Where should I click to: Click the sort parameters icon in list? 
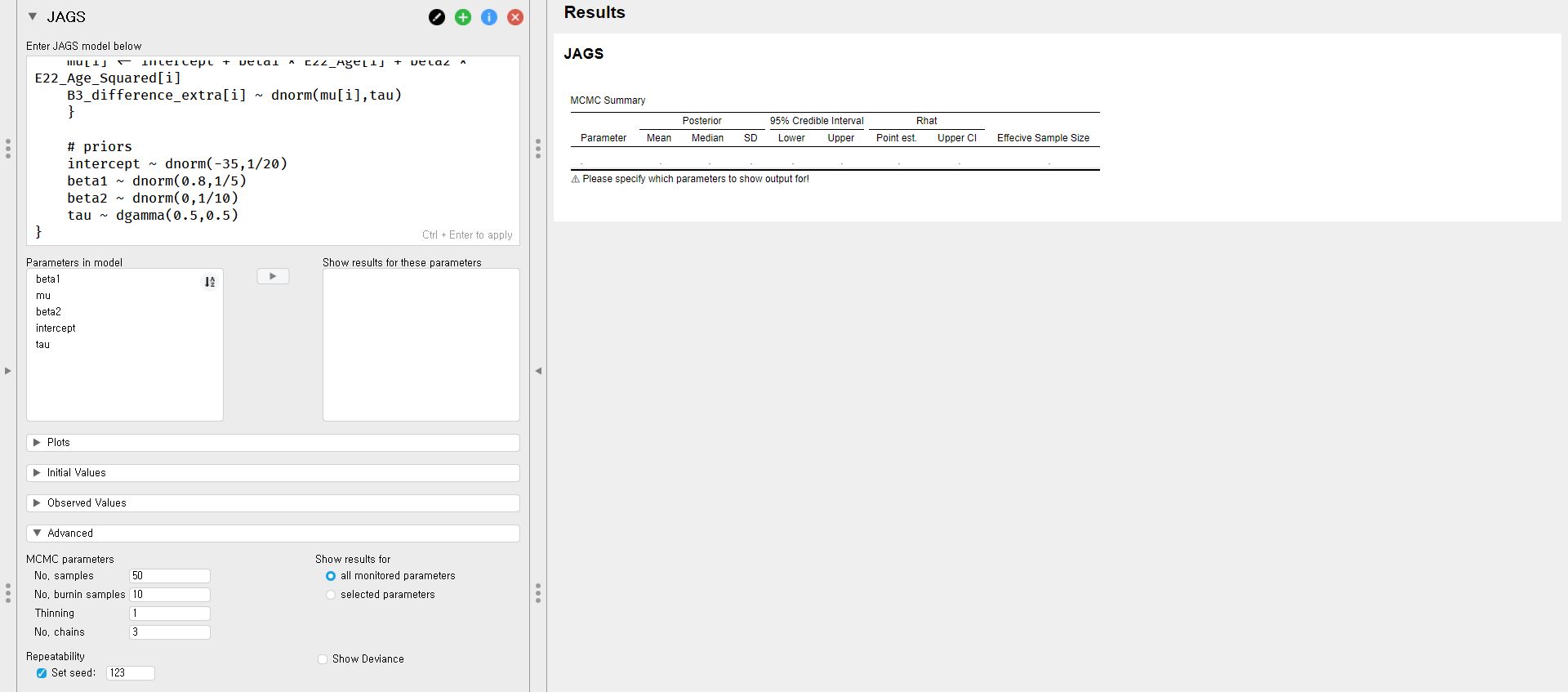210,282
